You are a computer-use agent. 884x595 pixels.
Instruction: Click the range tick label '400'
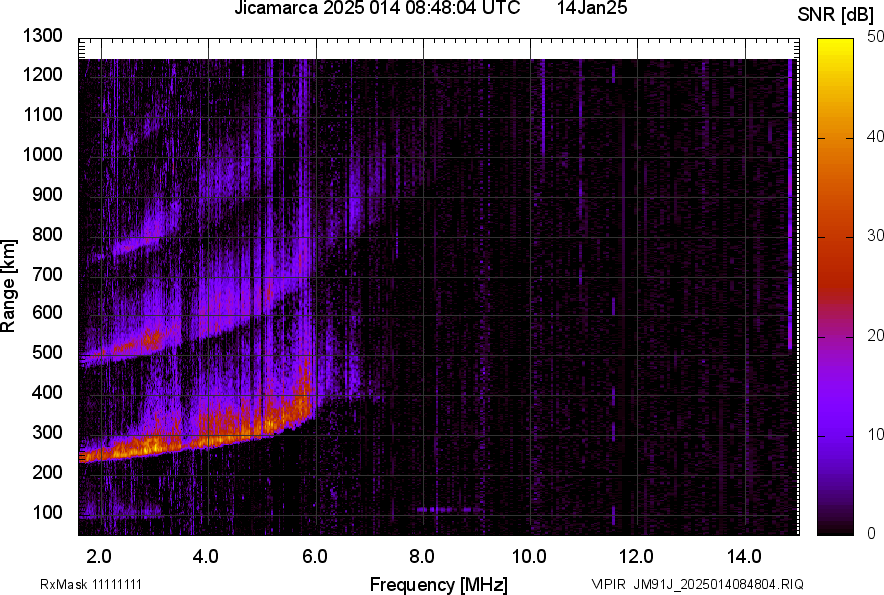(47, 392)
